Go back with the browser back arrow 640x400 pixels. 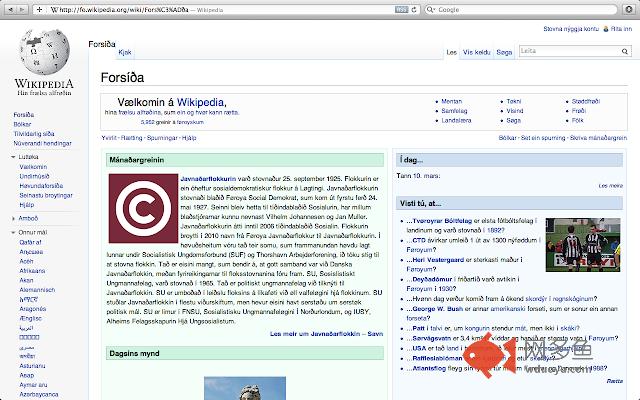point(10,9)
